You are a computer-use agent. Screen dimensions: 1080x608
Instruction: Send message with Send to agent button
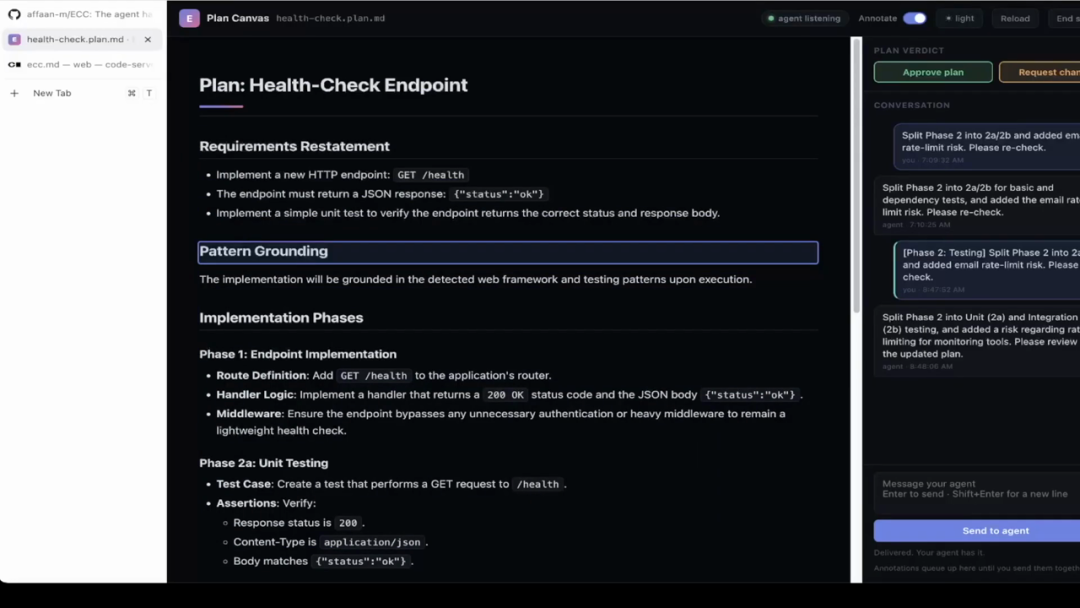point(977,531)
